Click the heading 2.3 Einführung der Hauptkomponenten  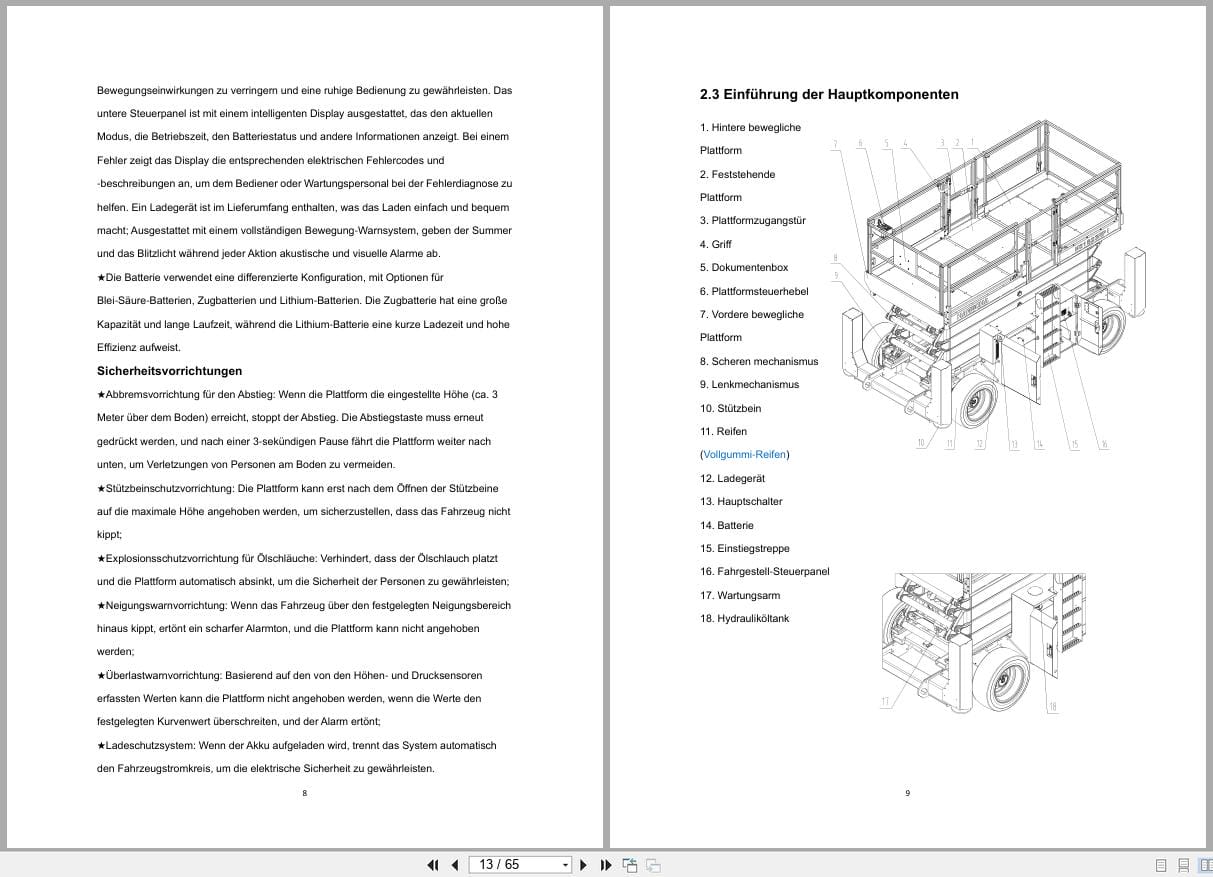829,94
